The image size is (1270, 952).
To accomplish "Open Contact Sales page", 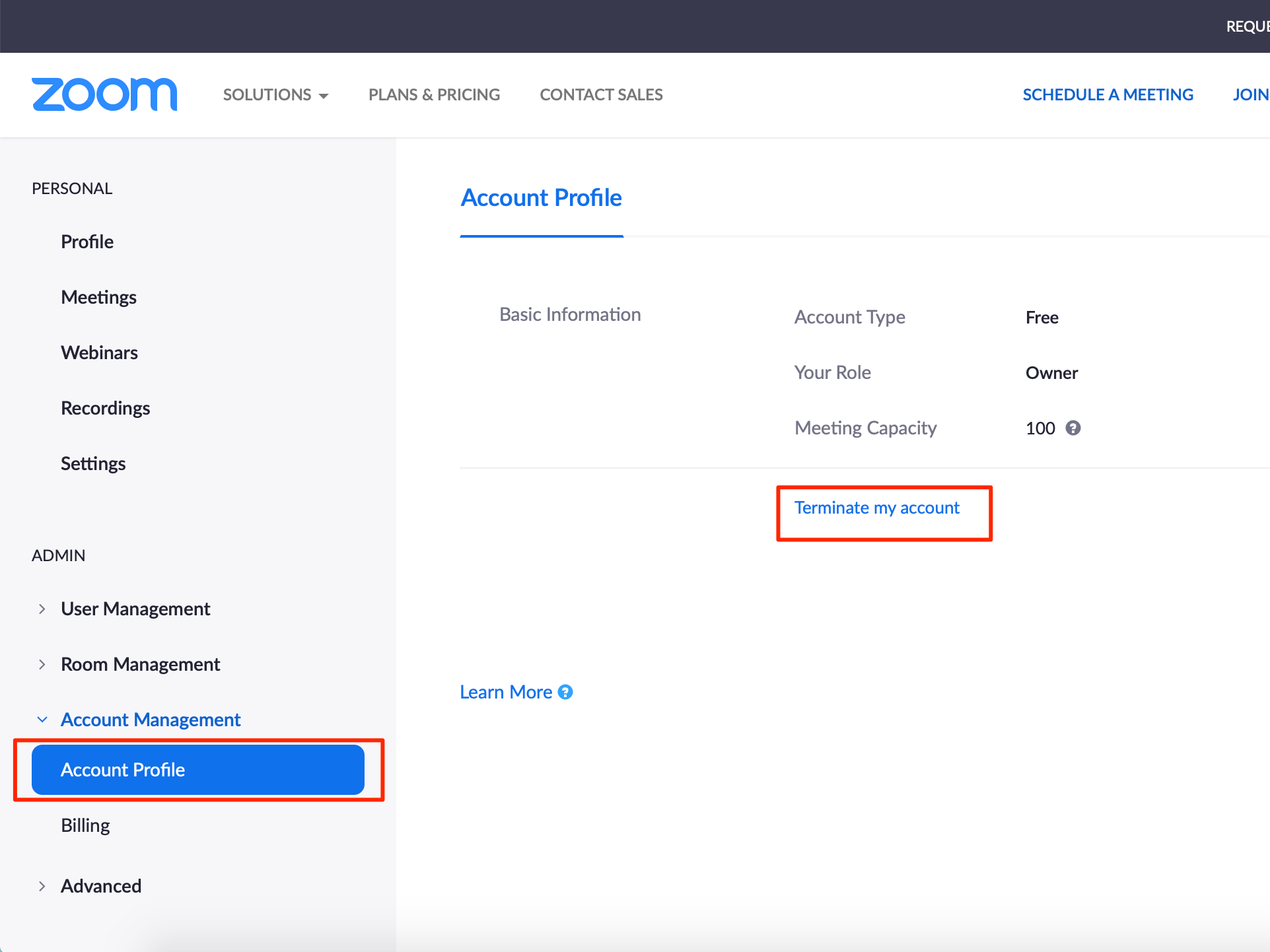I will click(601, 94).
